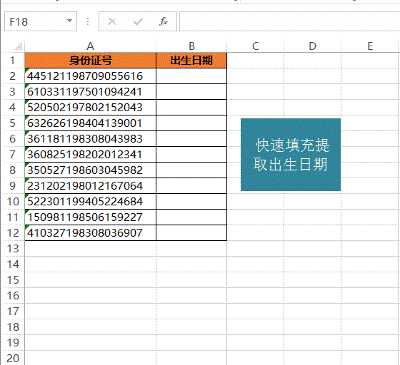Click the Enter checkmark formula bar icon
The image size is (400, 365).
tap(137, 22)
